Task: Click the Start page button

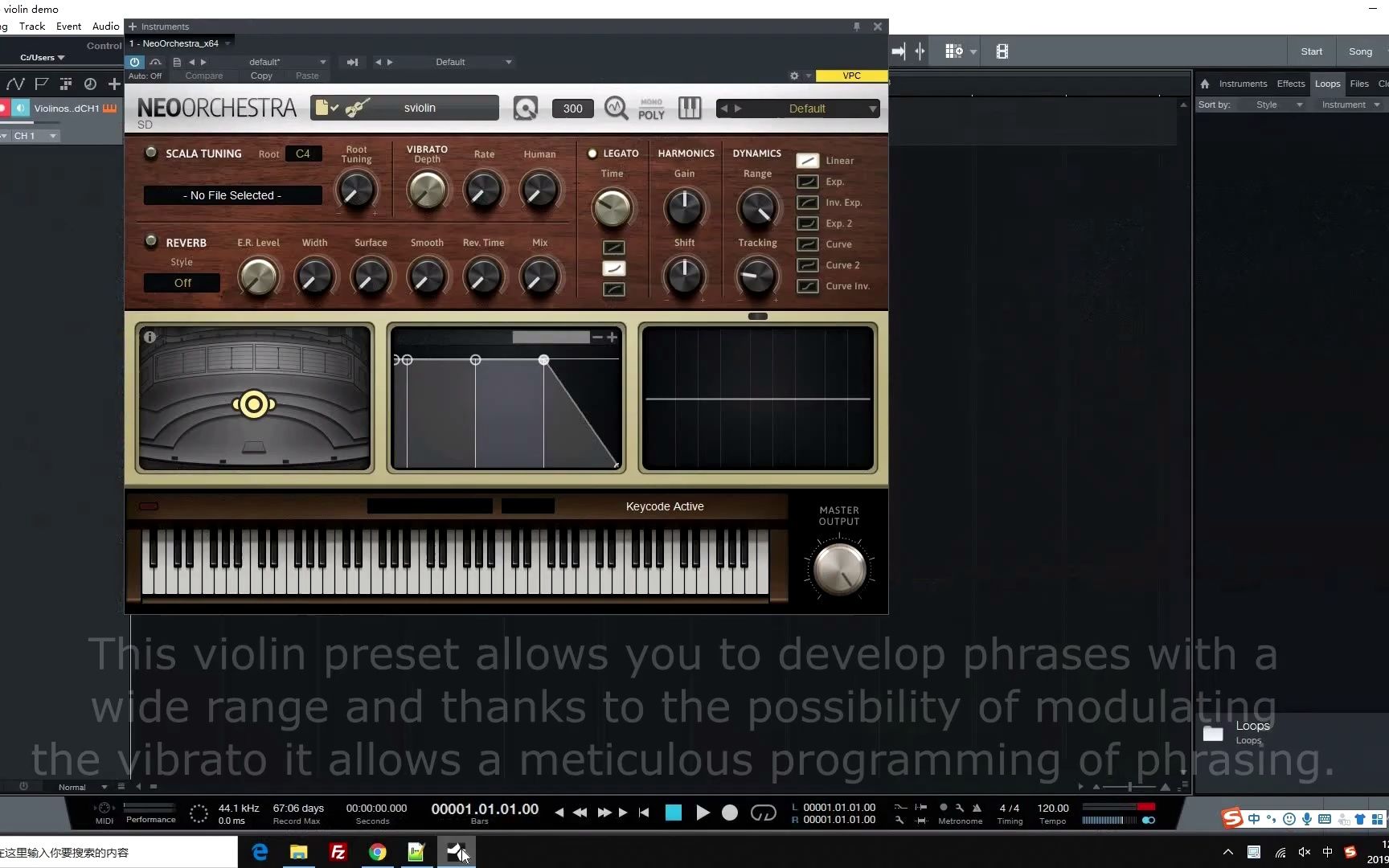Action: [x=1311, y=51]
